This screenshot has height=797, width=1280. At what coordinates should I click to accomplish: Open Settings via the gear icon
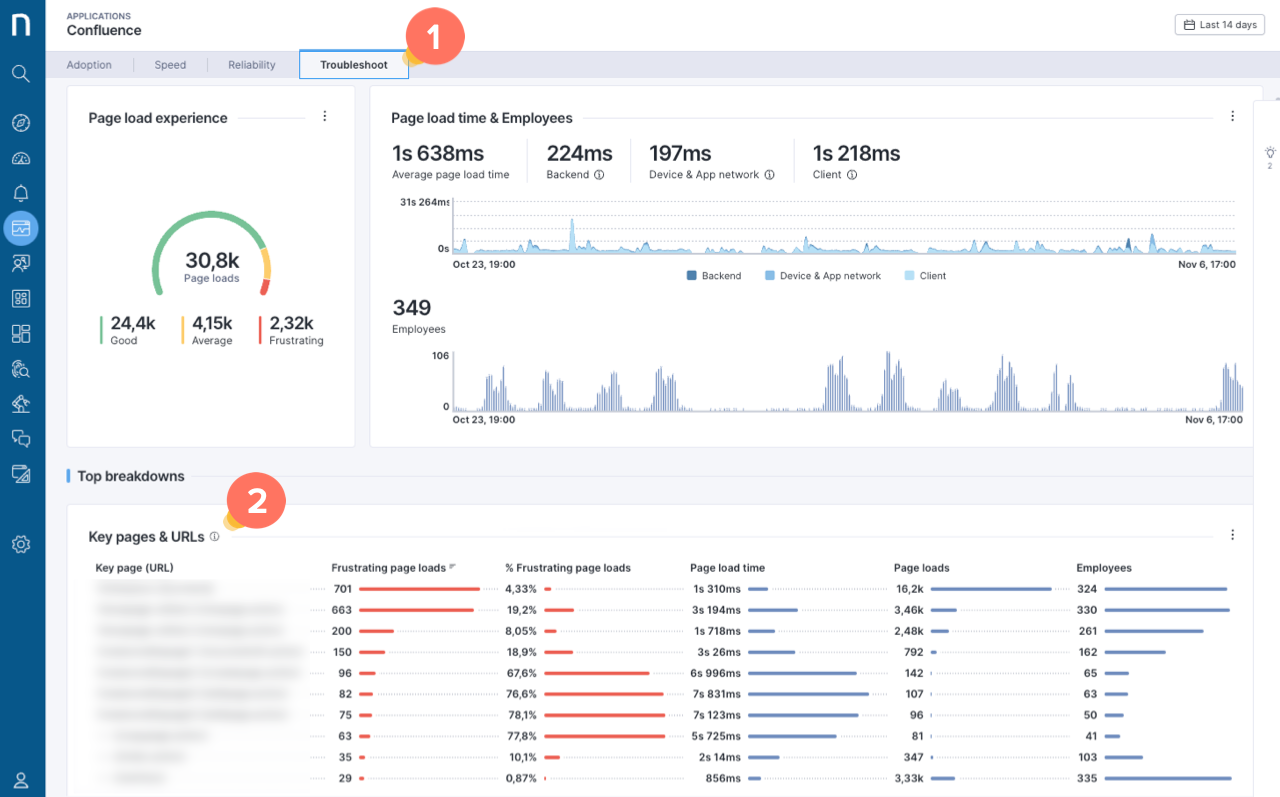pos(21,543)
